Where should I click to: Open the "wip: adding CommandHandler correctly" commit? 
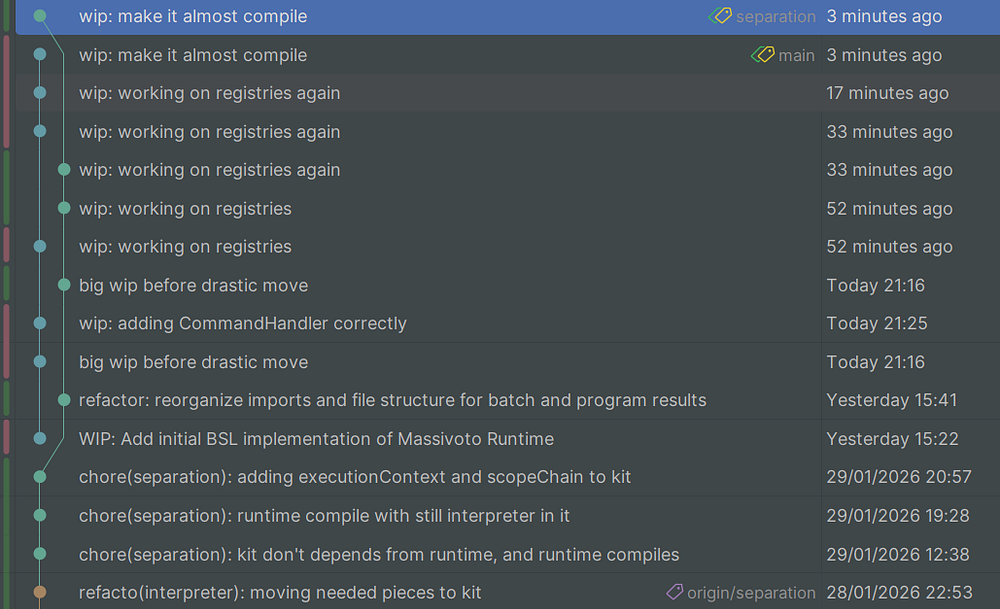click(243, 324)
